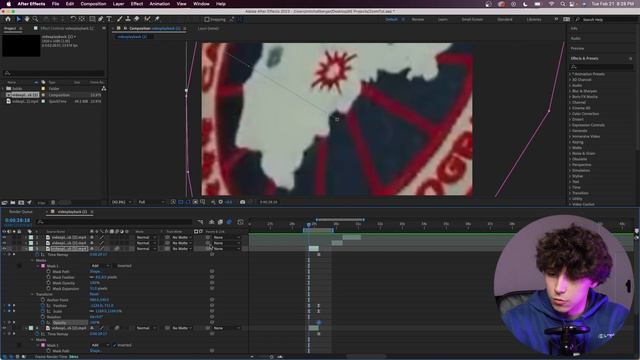
Task: Toggle Inverted checkbox for layer 3 Mask 1
Action: click(x=115, y=266)
